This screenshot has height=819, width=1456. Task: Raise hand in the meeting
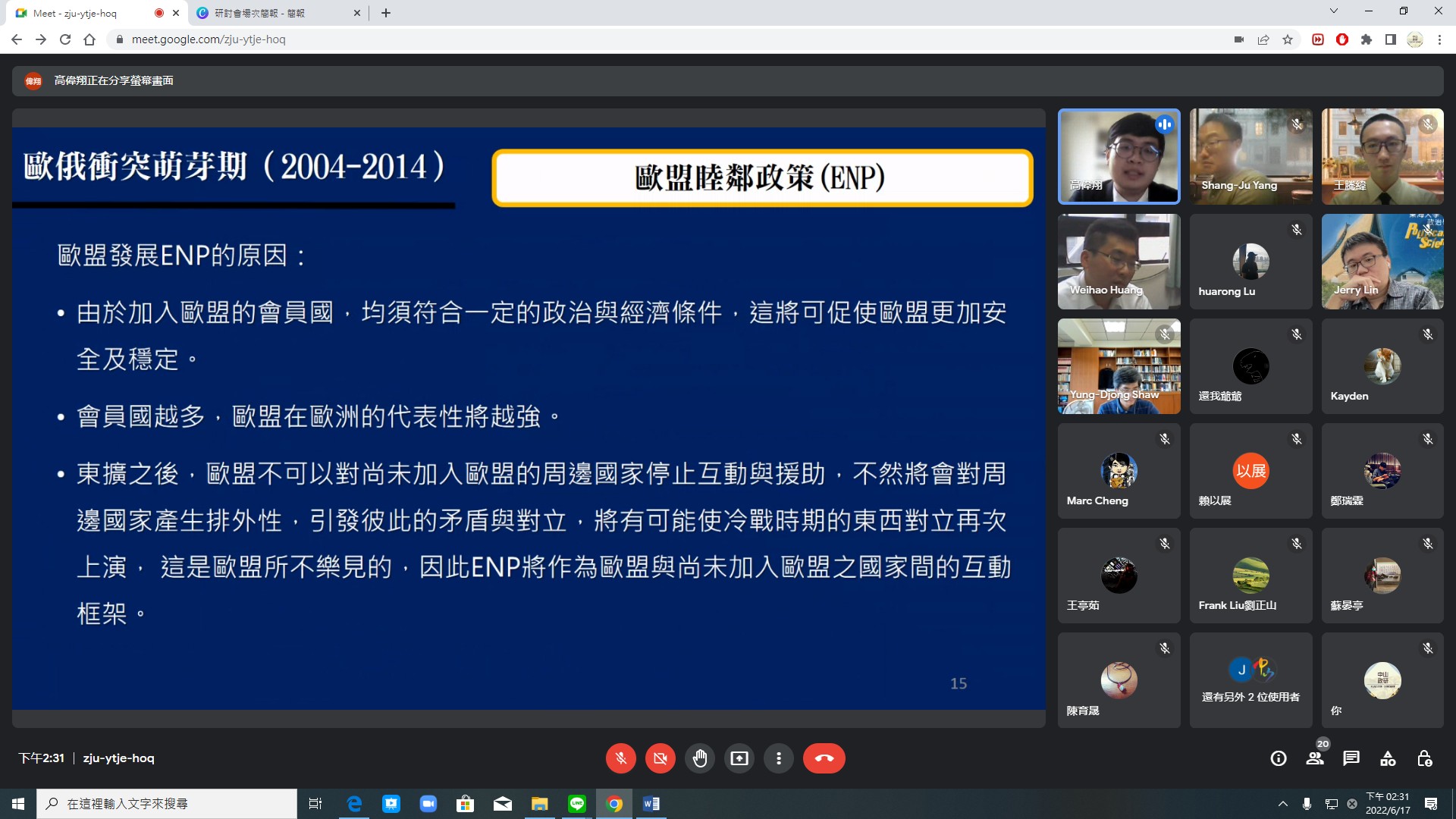tap(699, 758)
